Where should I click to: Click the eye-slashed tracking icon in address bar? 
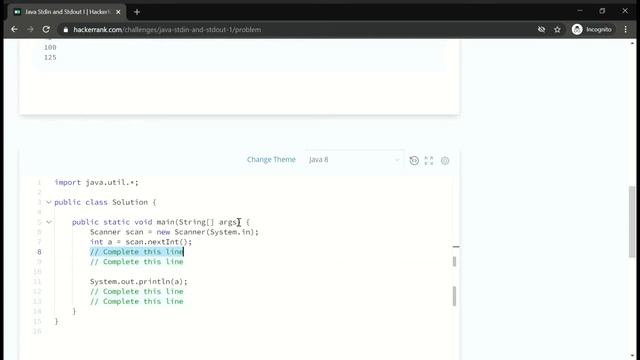click(x=541, y=29)
